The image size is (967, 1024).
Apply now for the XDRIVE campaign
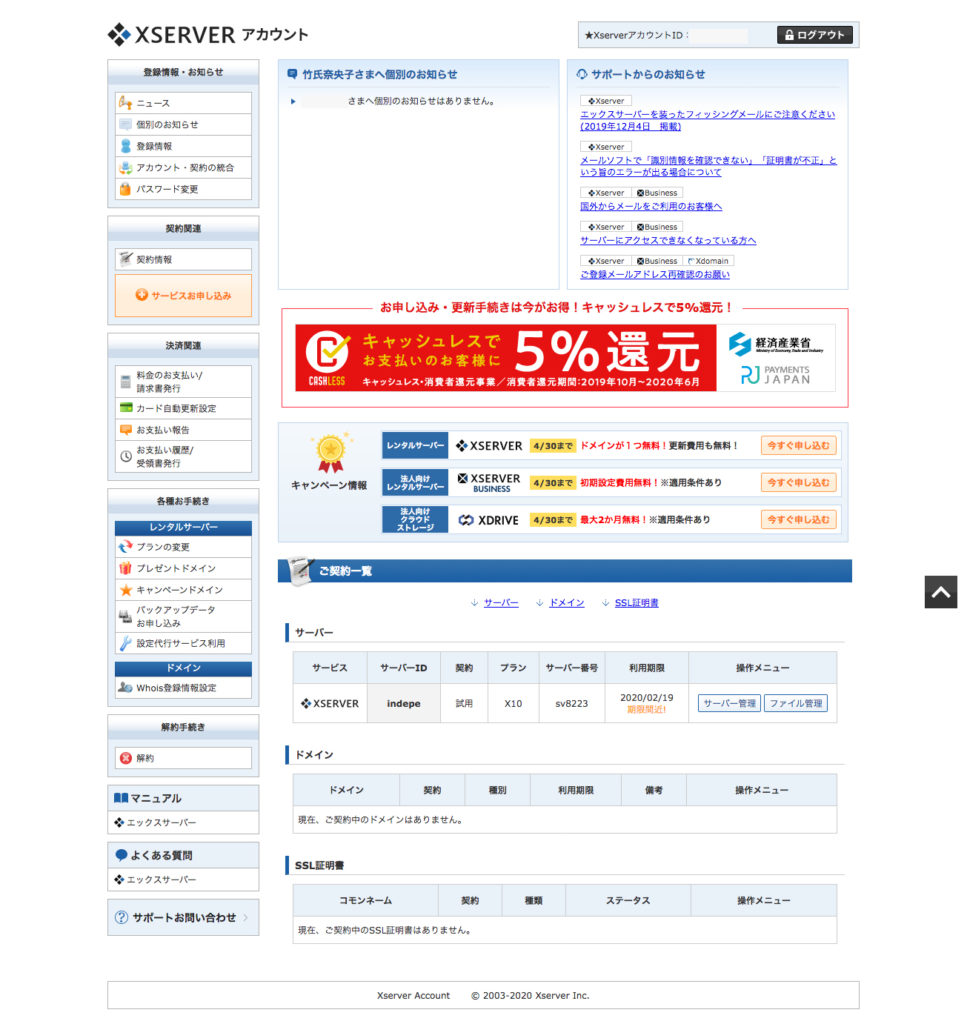[798, 520]
